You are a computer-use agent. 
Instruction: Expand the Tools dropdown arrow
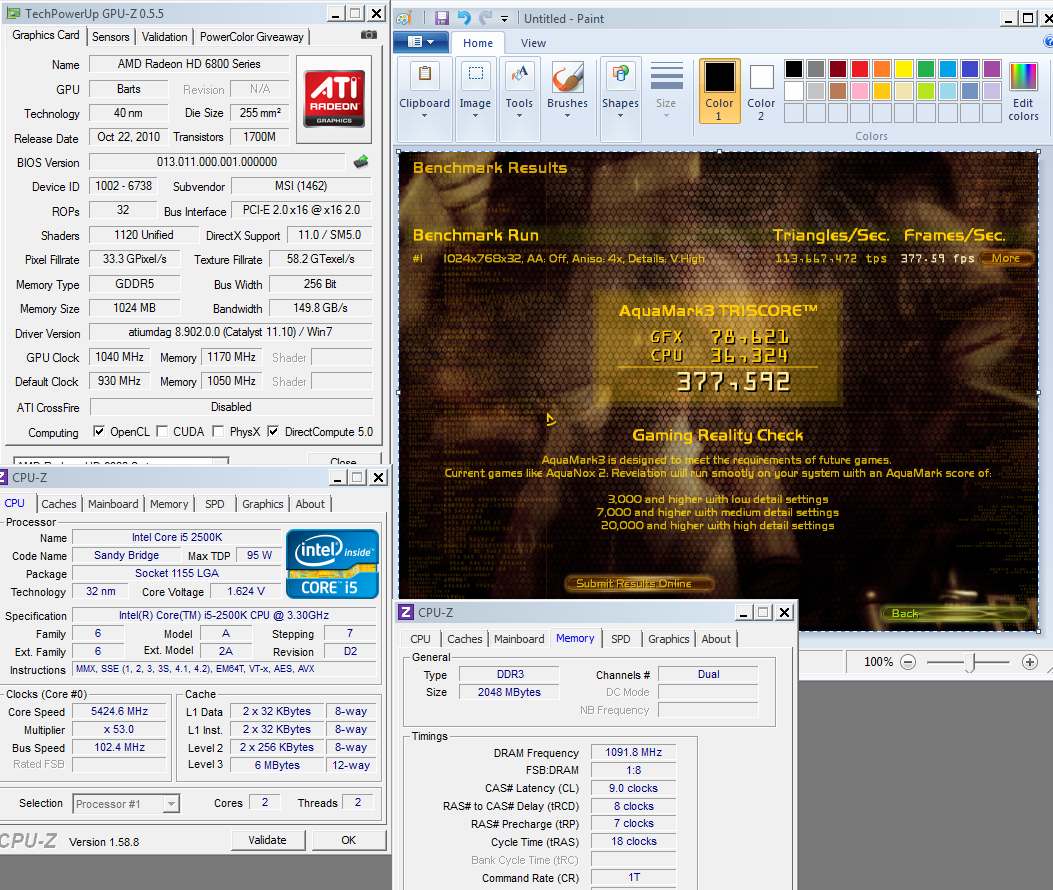point(519,116)
